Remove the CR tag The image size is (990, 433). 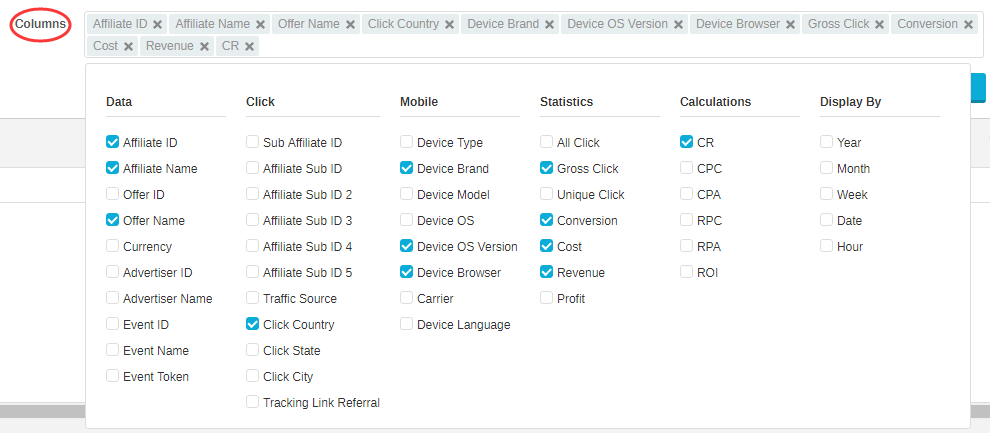click(x=249, y=47)
